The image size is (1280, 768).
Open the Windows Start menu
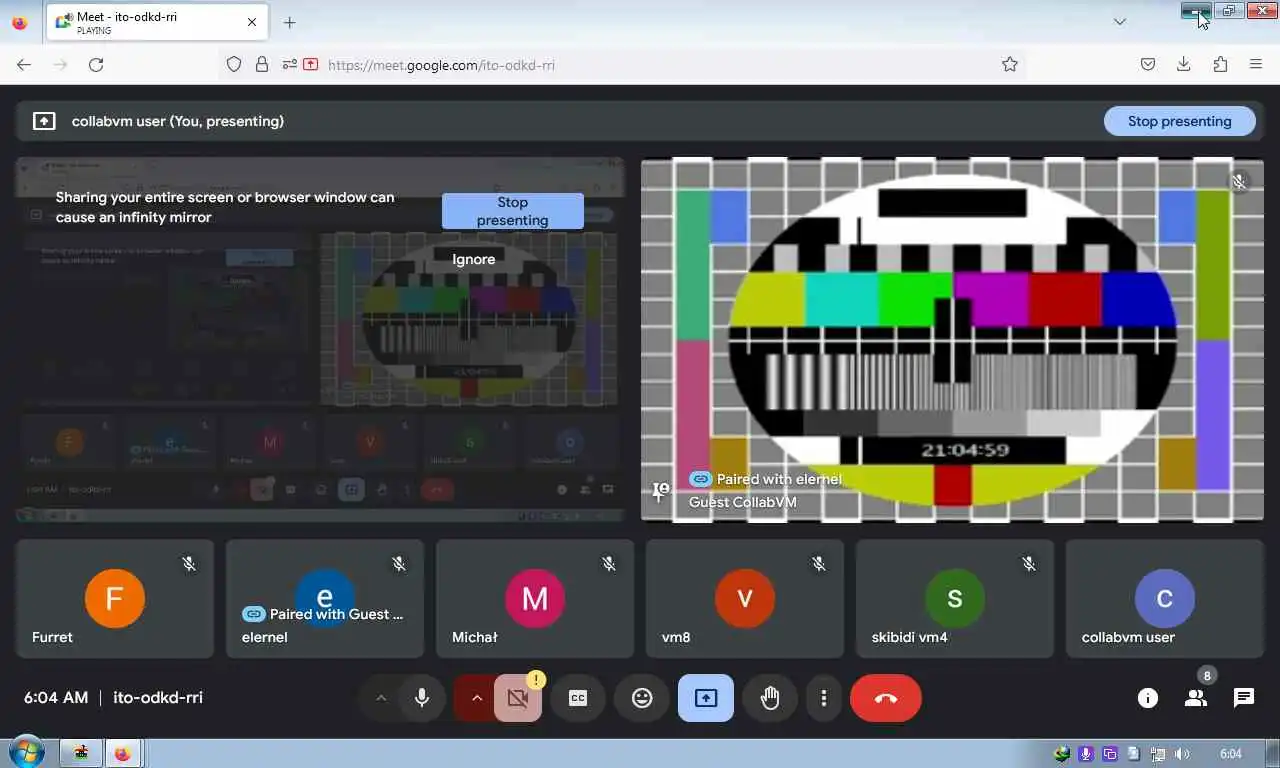27,753
